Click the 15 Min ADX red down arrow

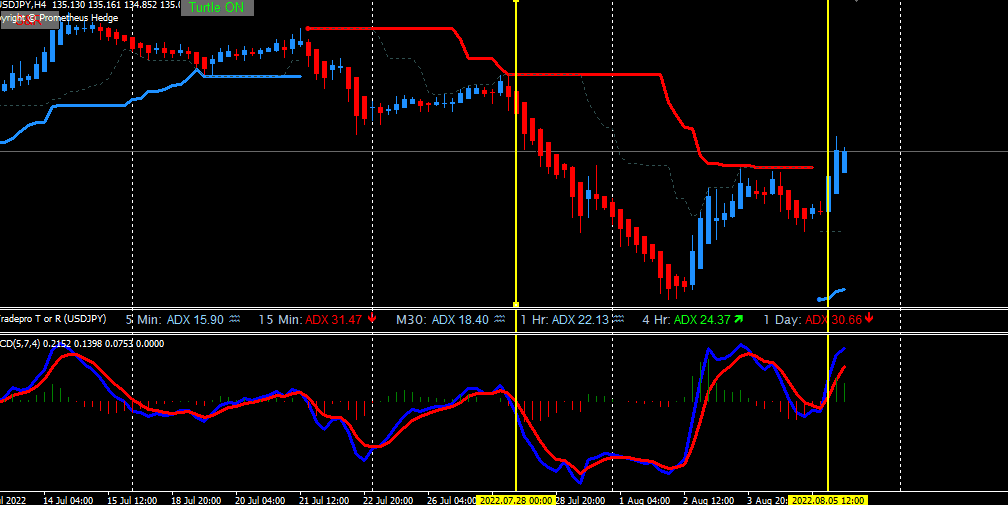(x=372, y=319)
